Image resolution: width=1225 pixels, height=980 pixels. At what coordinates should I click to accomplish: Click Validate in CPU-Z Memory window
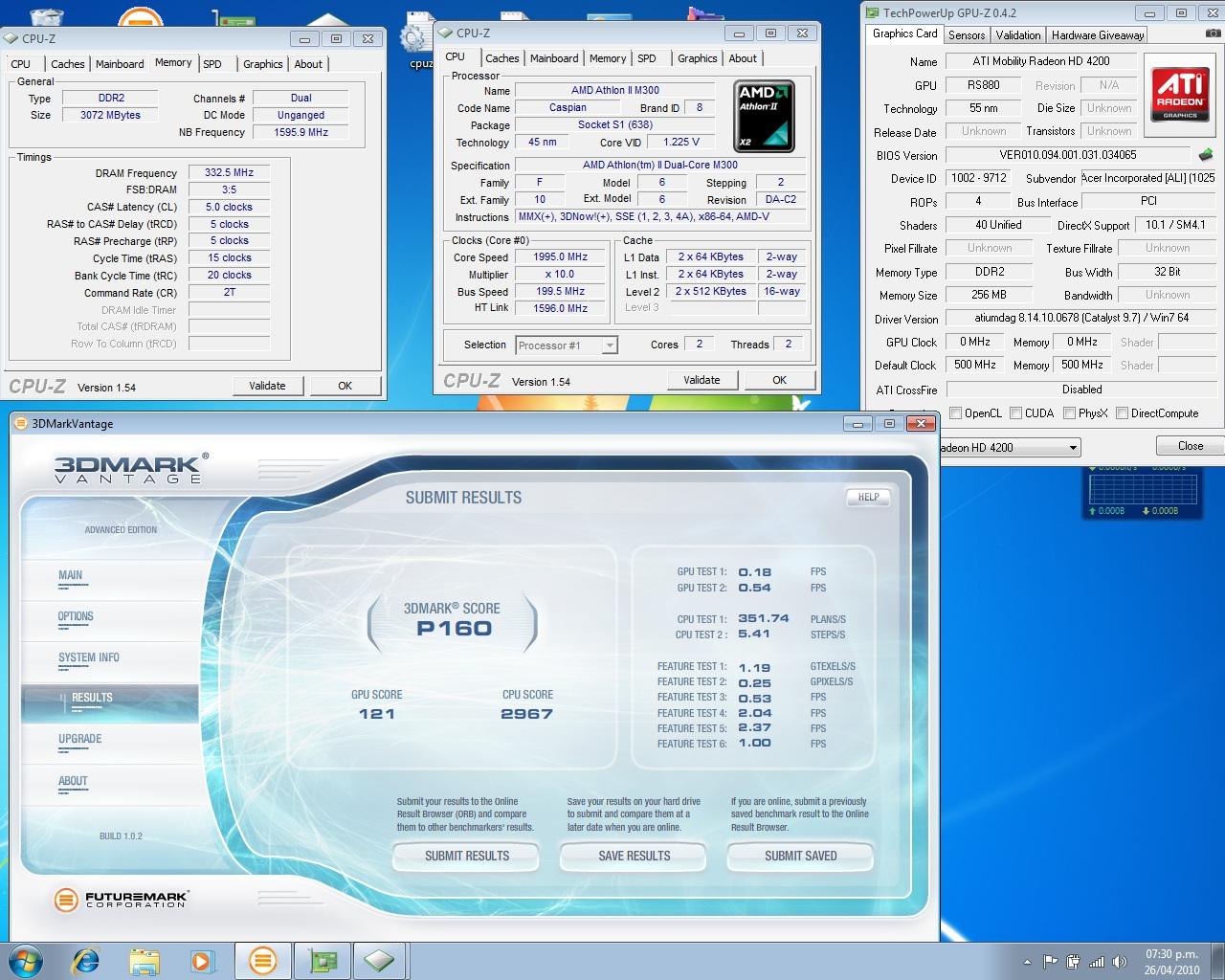click(x=267, y=386)
